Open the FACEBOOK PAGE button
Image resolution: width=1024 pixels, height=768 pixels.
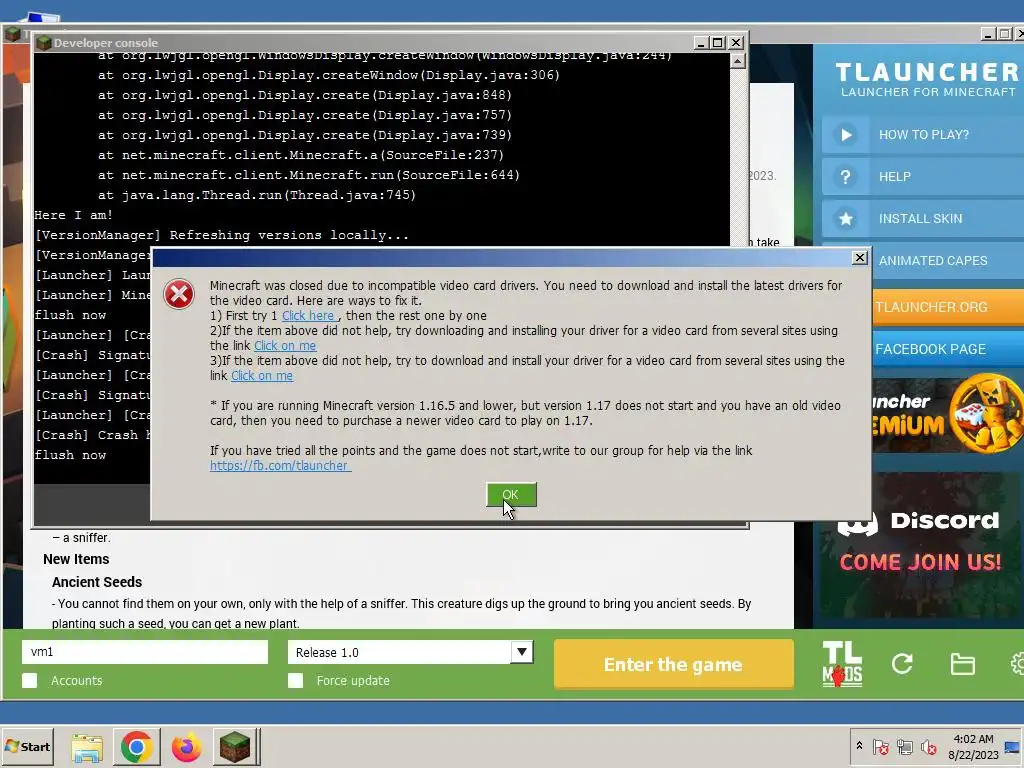point(948,349)
